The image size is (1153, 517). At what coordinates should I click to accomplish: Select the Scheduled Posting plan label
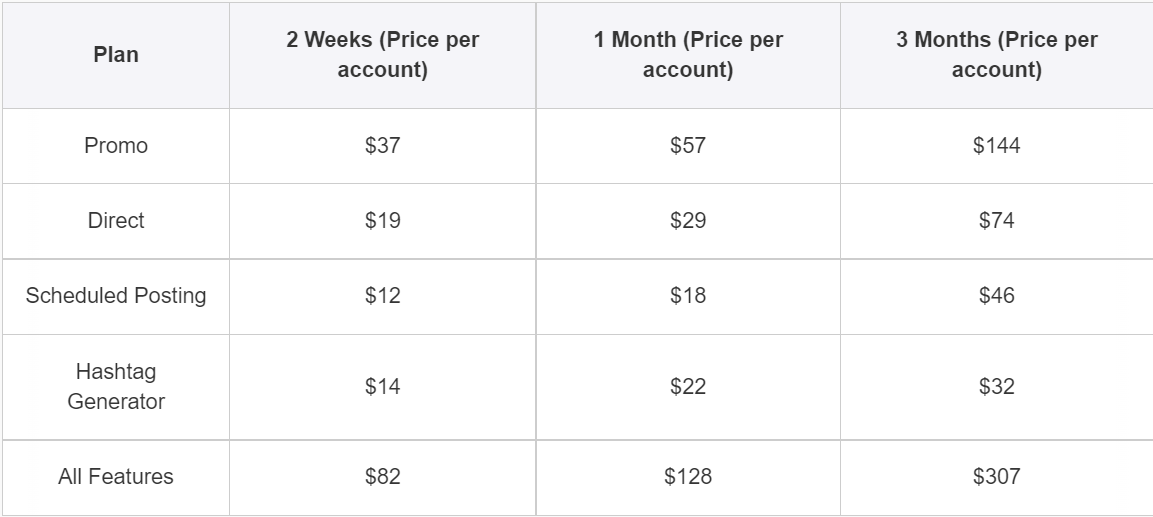coord(116,296)
